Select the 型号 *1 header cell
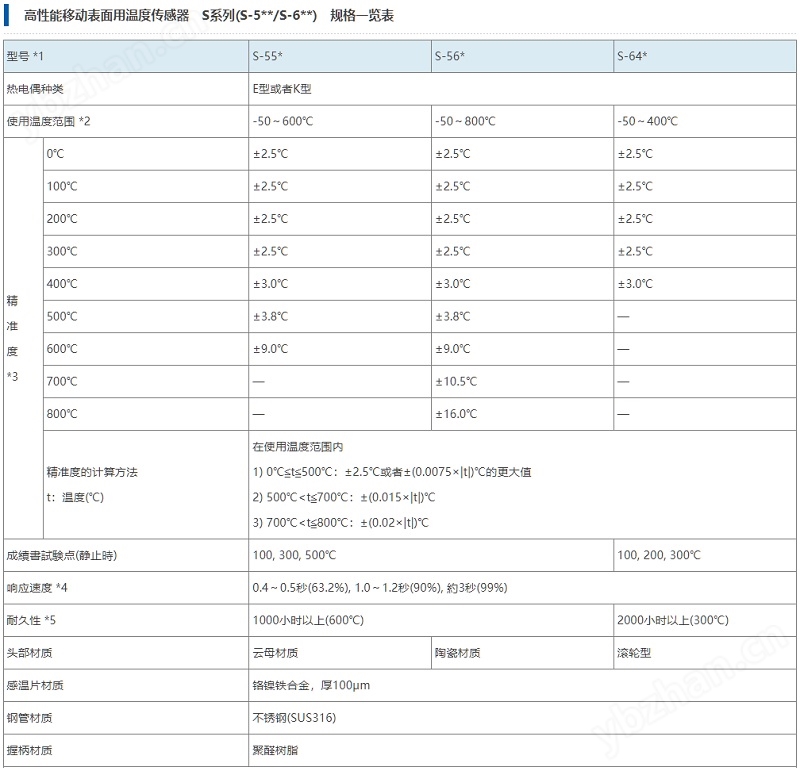Screen dimensions: 800x771 tap(126, 56)
